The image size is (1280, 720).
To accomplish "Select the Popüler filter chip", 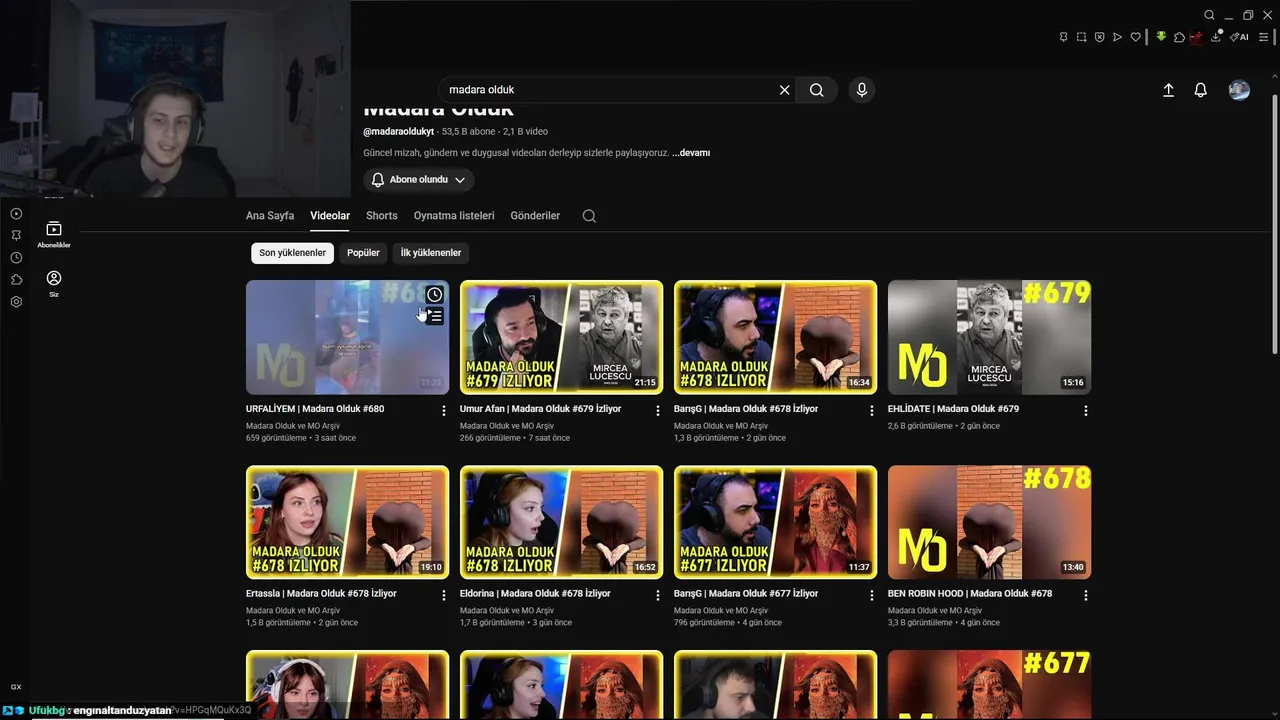I will [x=363, y=253].
